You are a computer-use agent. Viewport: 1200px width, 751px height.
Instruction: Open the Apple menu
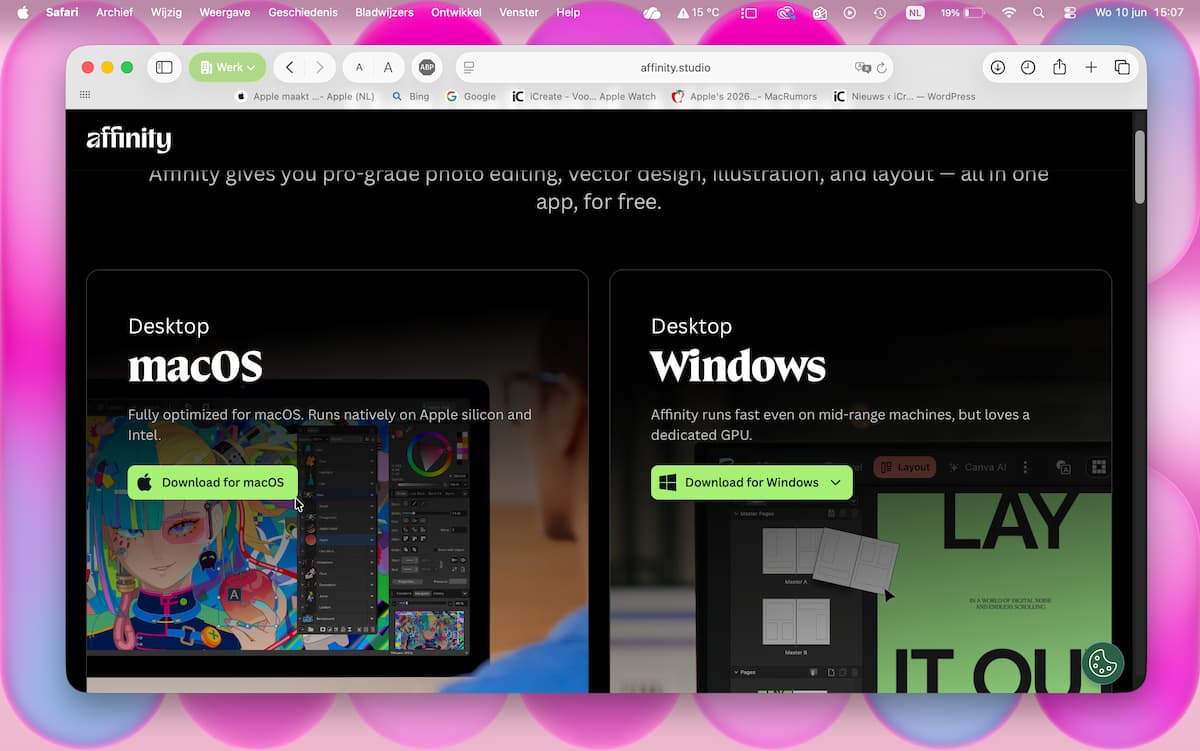[x=23, y=12]
